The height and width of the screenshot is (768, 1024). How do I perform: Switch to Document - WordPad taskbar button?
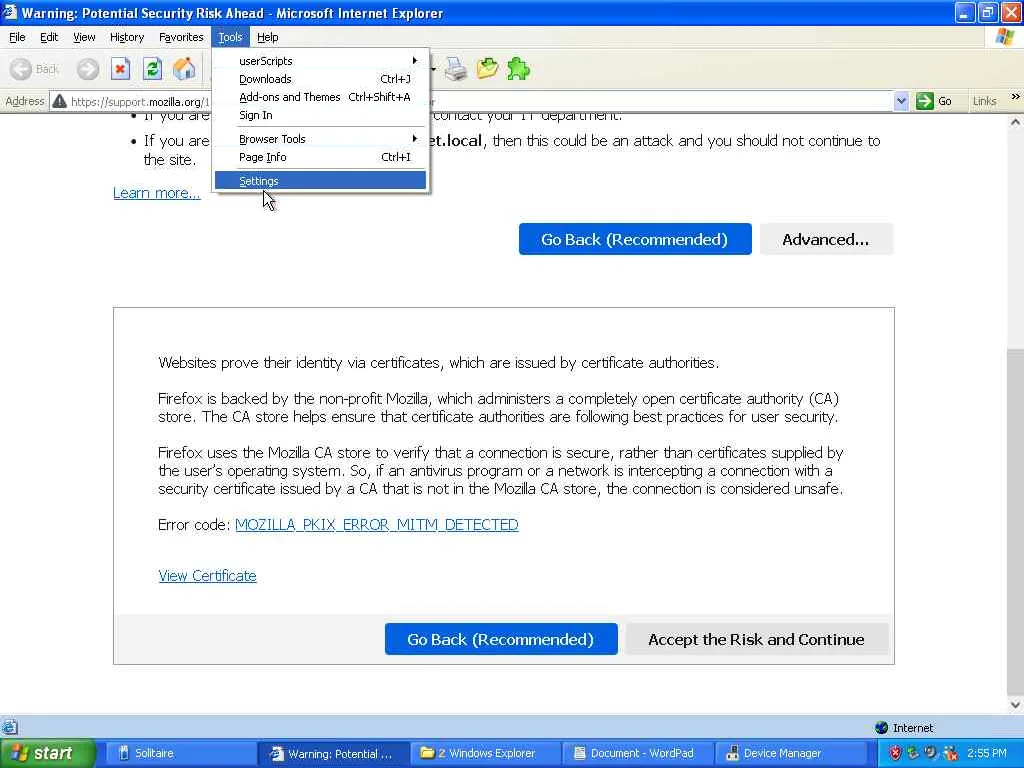(x=638, y=753)
